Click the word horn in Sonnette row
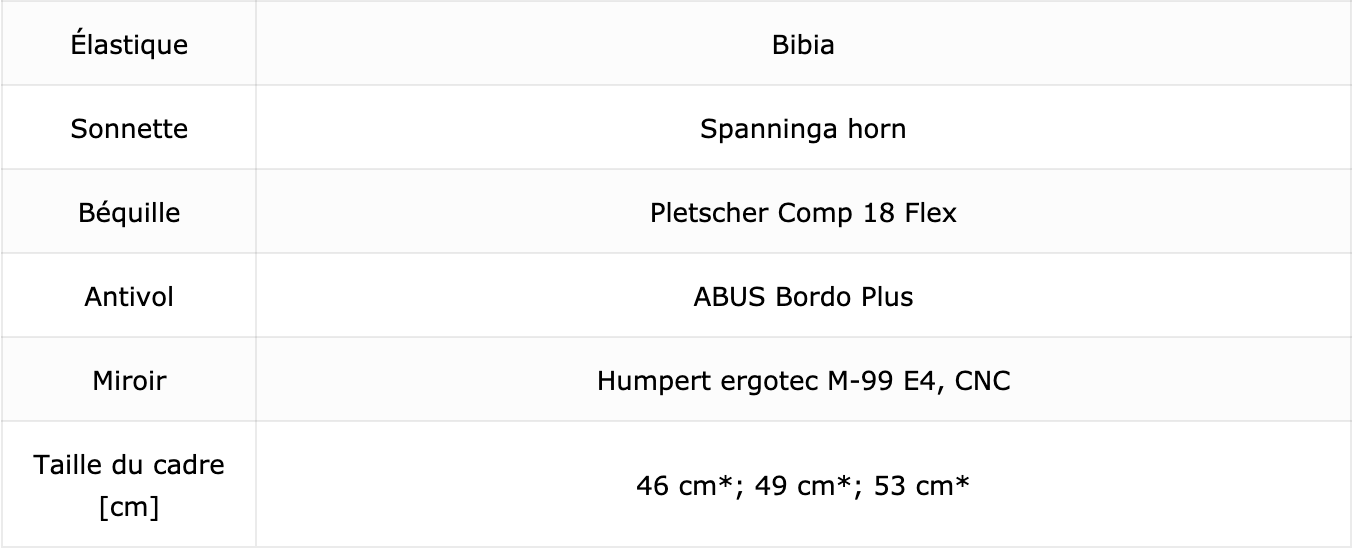Image resolution: width=1352 pixels, height=550 pixels. pyautogui.click(x=879, y=128)
